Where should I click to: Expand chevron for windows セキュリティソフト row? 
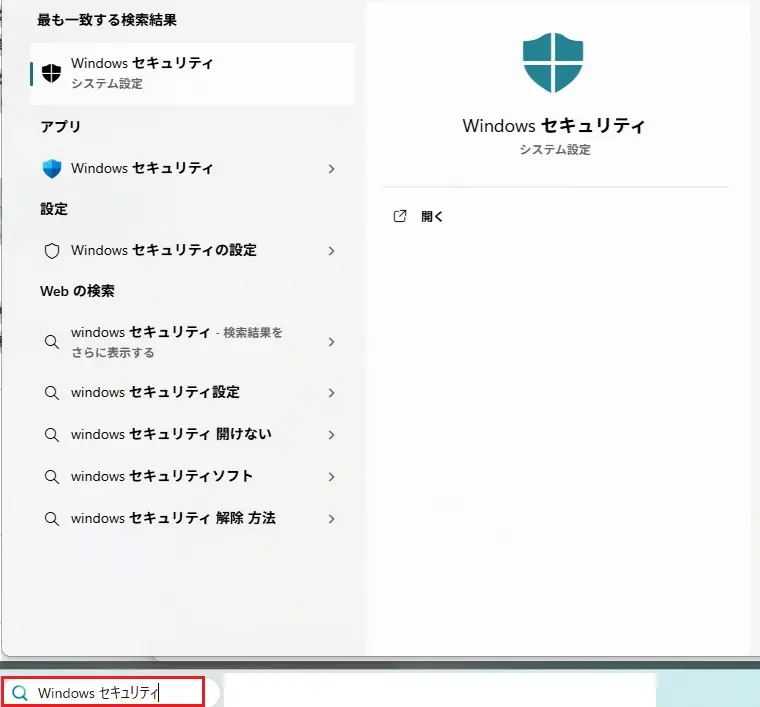pos(332,477)
